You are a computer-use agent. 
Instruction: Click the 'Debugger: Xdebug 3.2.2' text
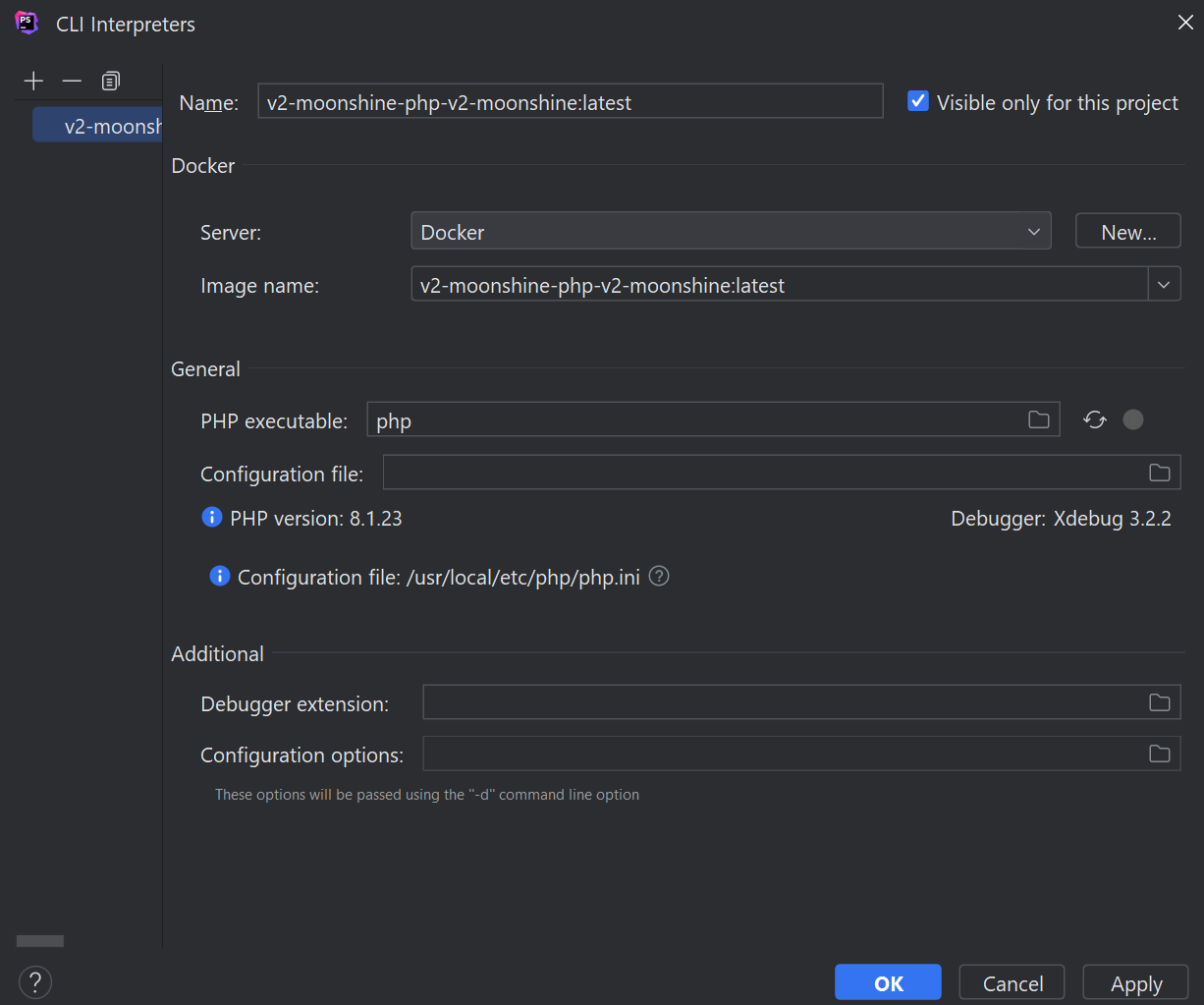tap(1061, 518)
